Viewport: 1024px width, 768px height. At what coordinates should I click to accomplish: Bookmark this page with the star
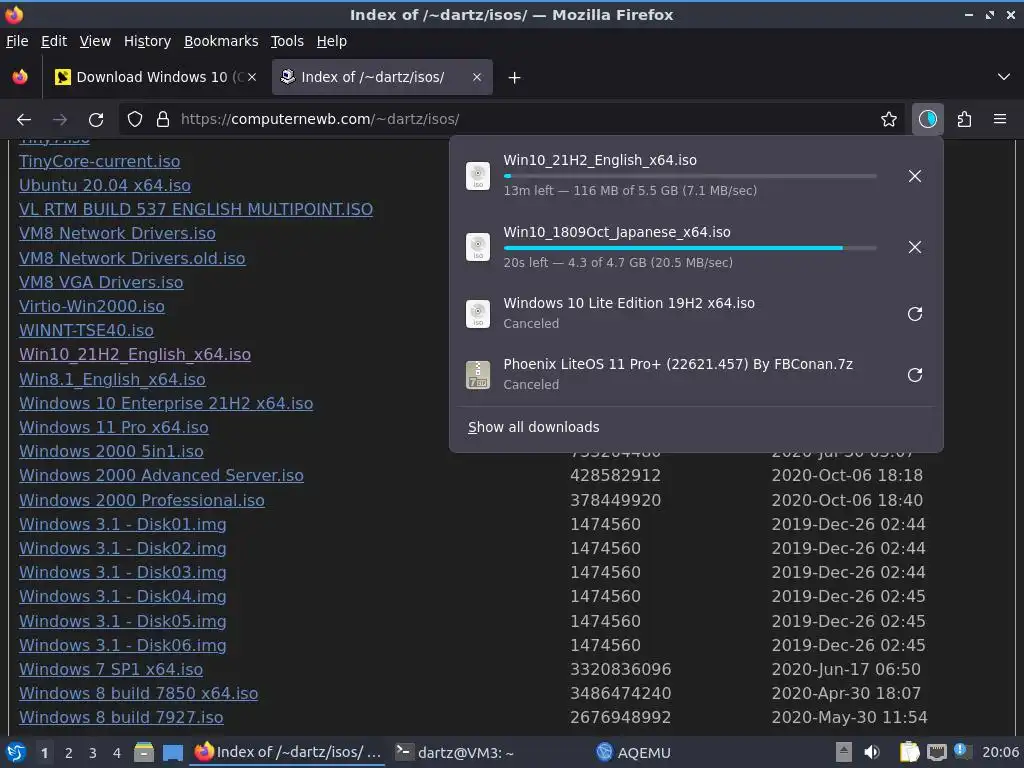click(x=889, y=120)
